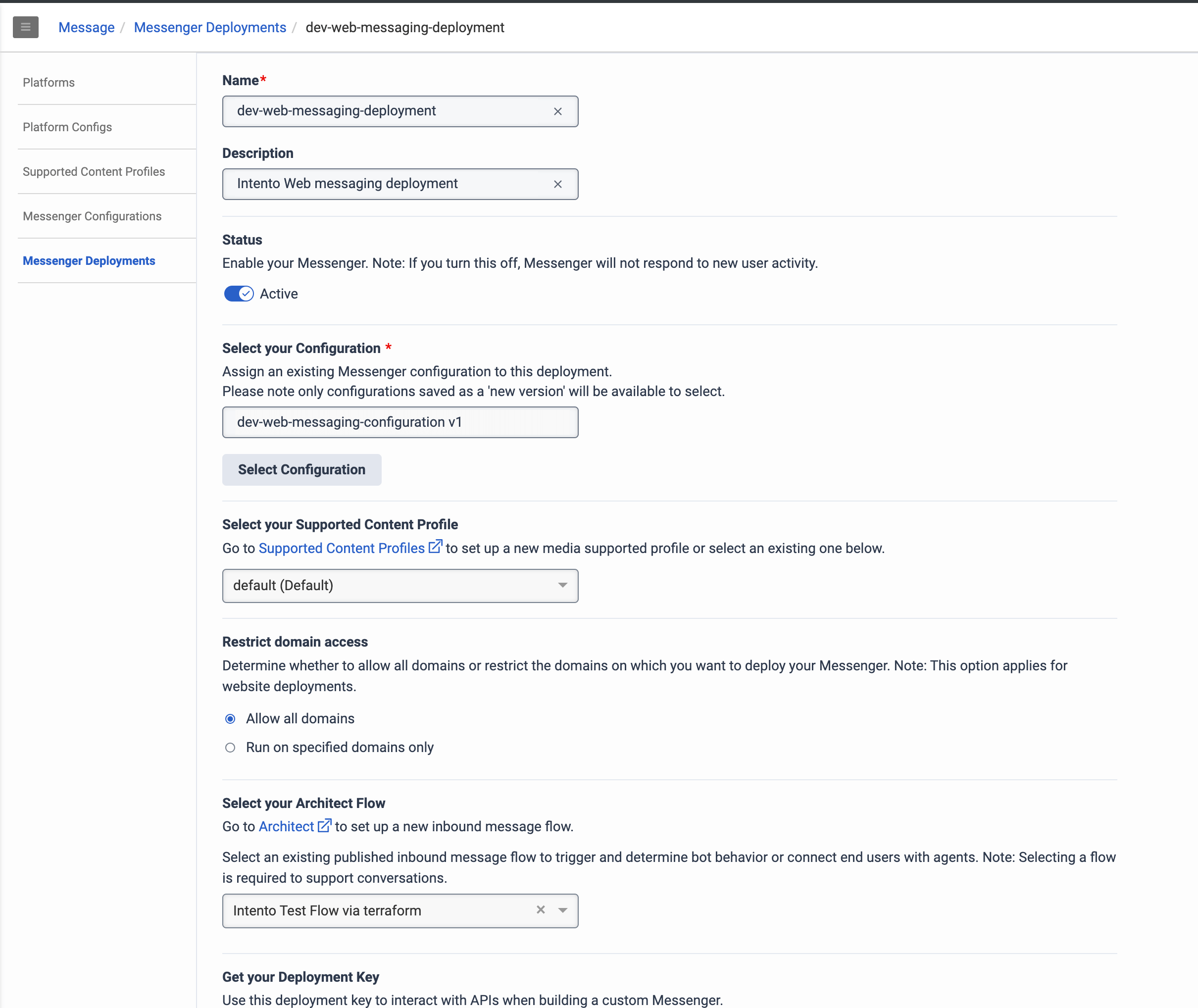1198x1008 pixels.
Task: Click the Message breadcrumb link
Action: (x=86, y=27)
